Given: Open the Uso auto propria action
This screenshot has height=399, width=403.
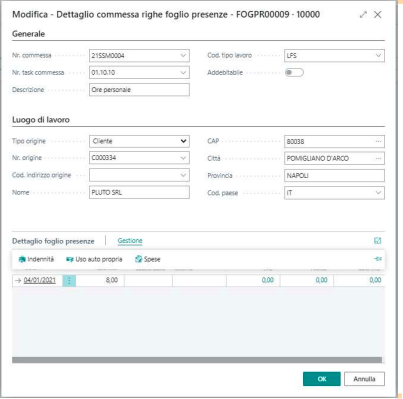Looking at the screenshot, I should (94, 259).
